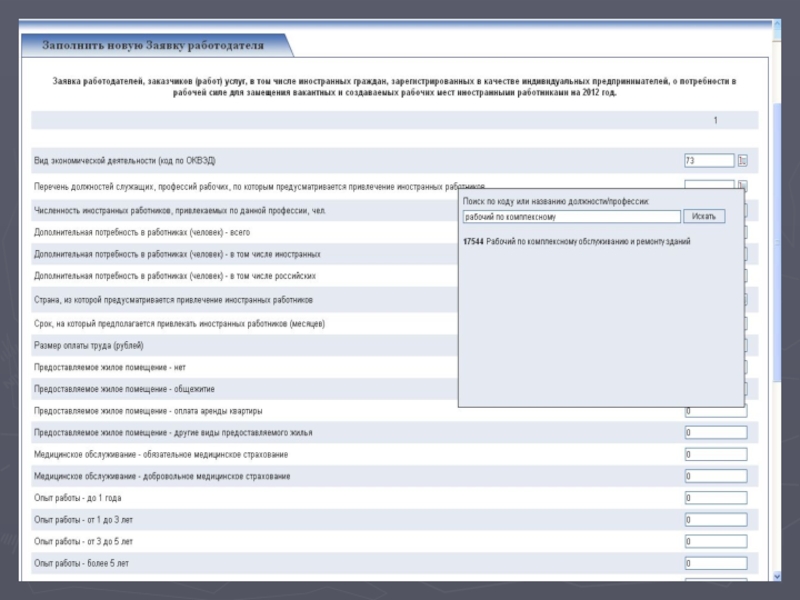Viewport: 800px width, 600px height.
Task: Select result 17544 Рабочий по комплексному обслуживанию
Action: [576, 242]
